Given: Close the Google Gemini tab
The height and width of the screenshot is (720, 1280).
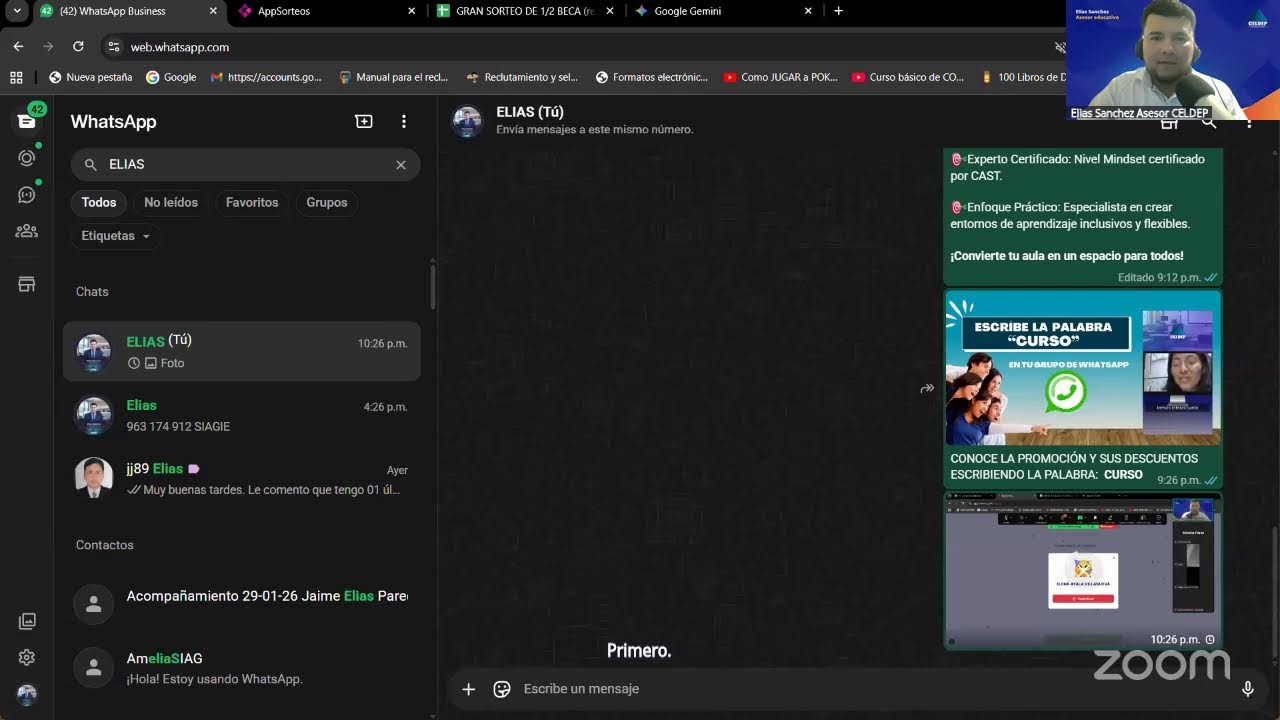Looking at the screenshot, I should (808, 11).
